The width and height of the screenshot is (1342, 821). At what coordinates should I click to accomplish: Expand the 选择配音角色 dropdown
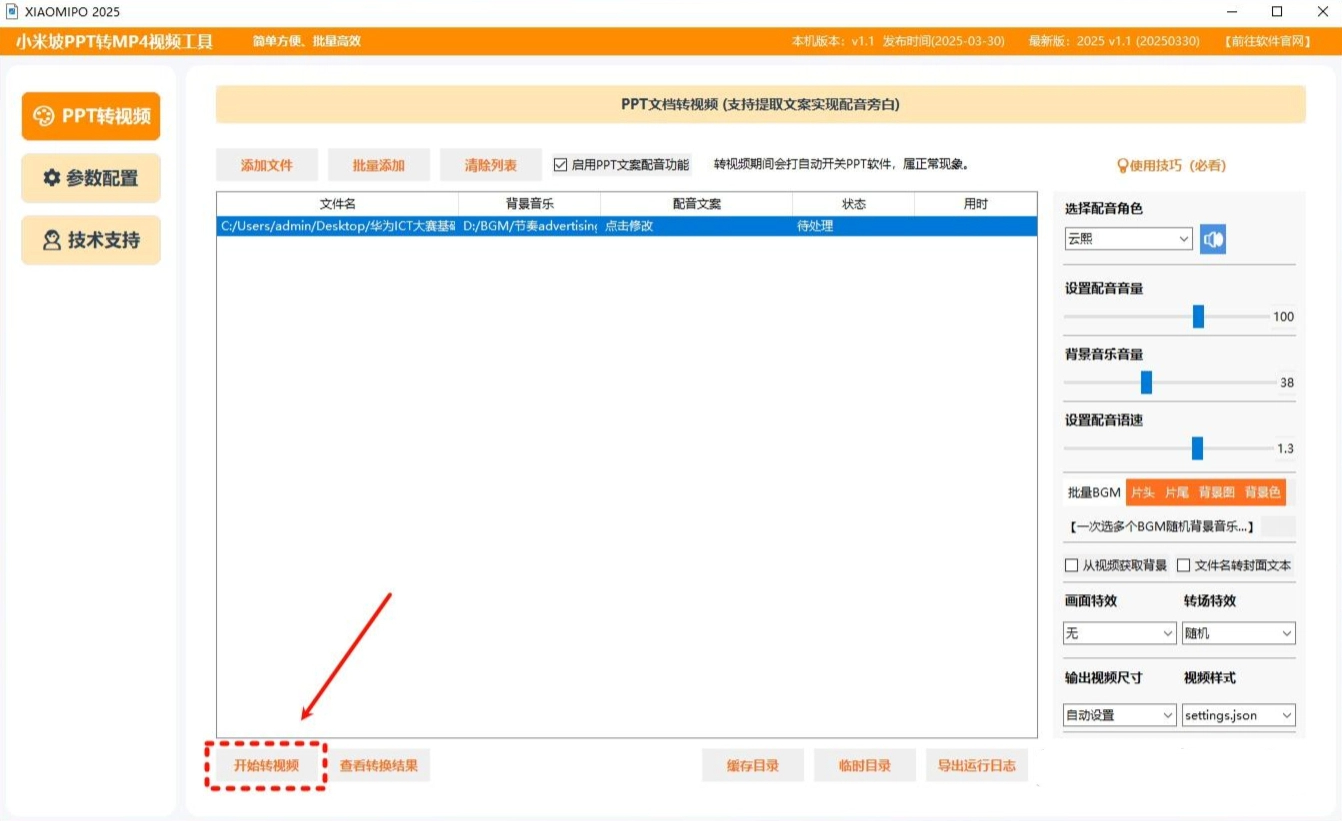point(1128,239)
